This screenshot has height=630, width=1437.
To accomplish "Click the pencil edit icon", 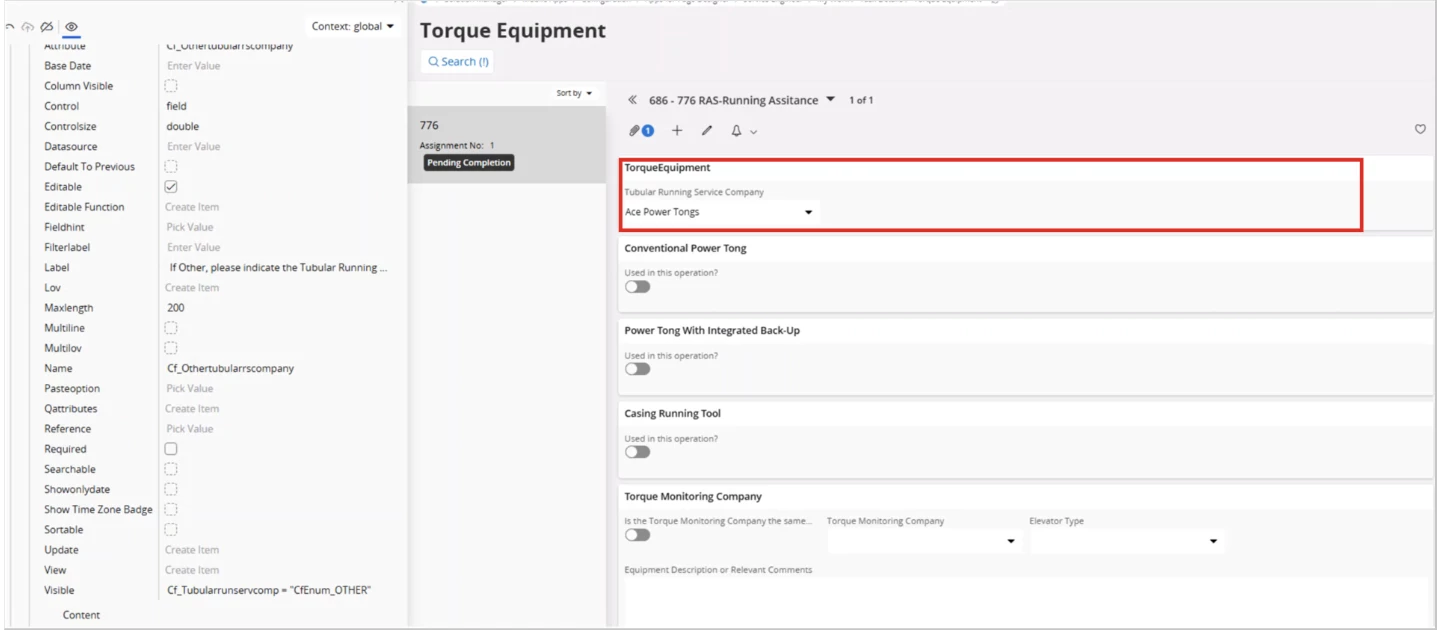I will 707,131.
